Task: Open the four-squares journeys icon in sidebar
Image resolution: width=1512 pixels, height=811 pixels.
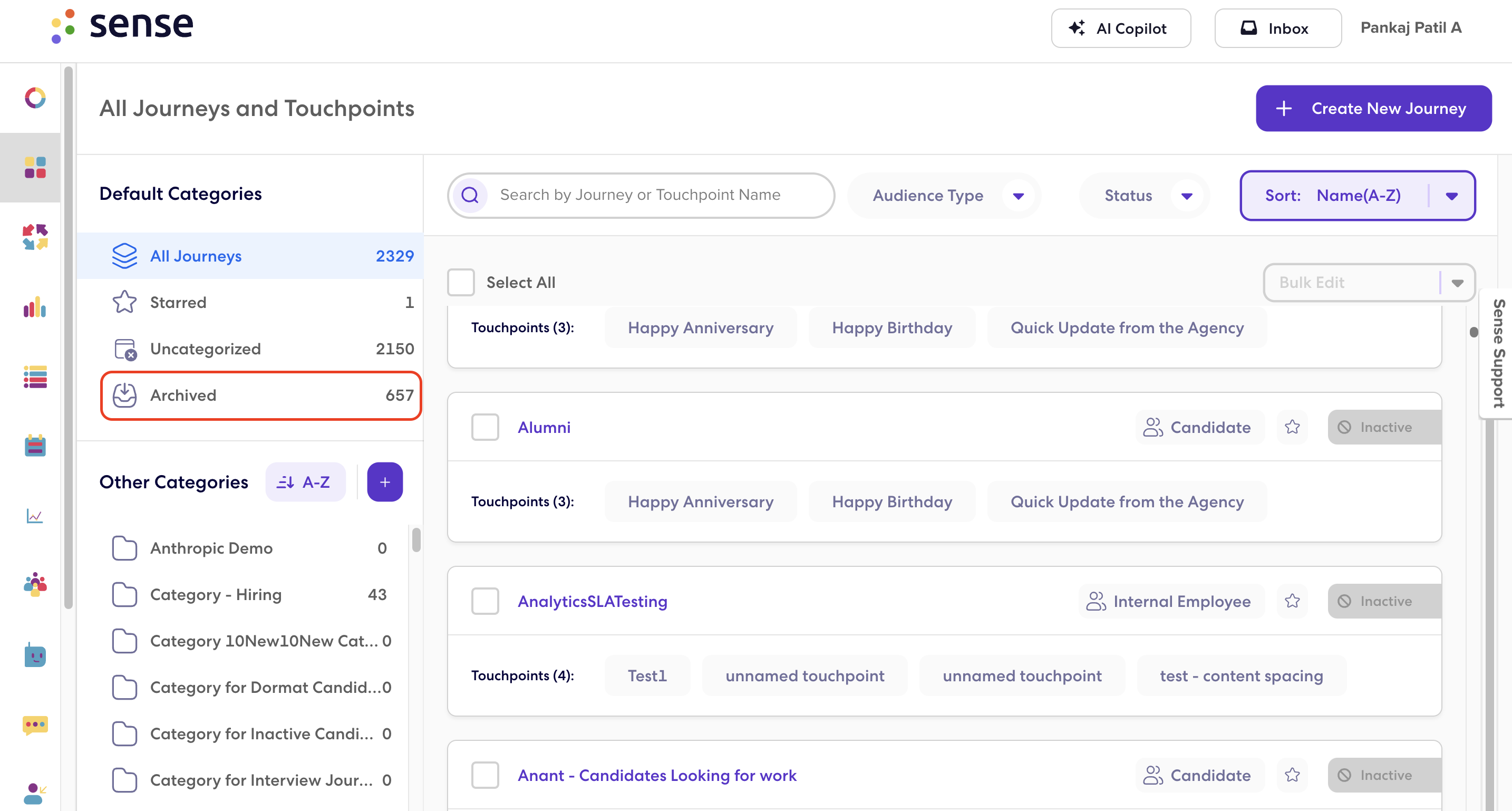Action: coord(35,167)
